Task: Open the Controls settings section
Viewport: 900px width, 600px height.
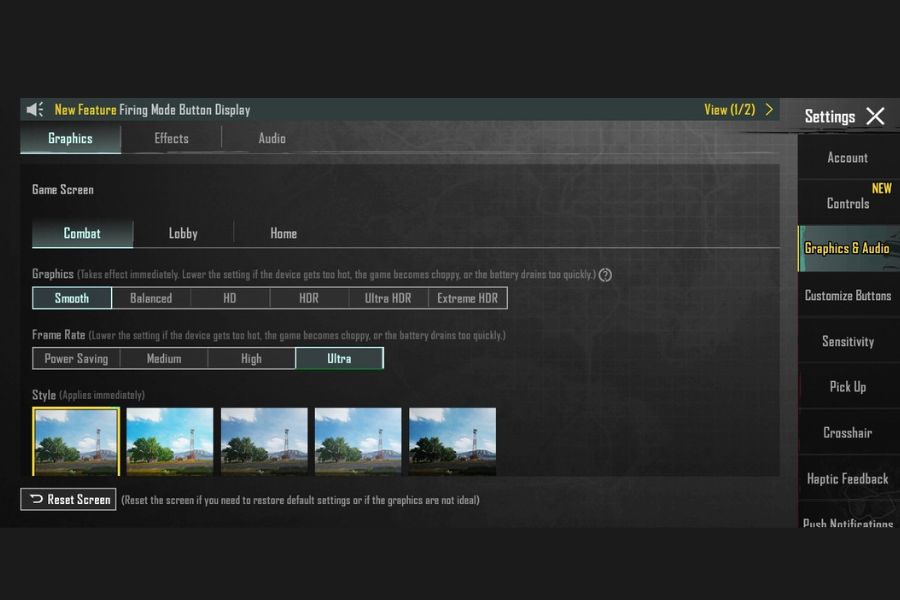Action: point(847,203)
